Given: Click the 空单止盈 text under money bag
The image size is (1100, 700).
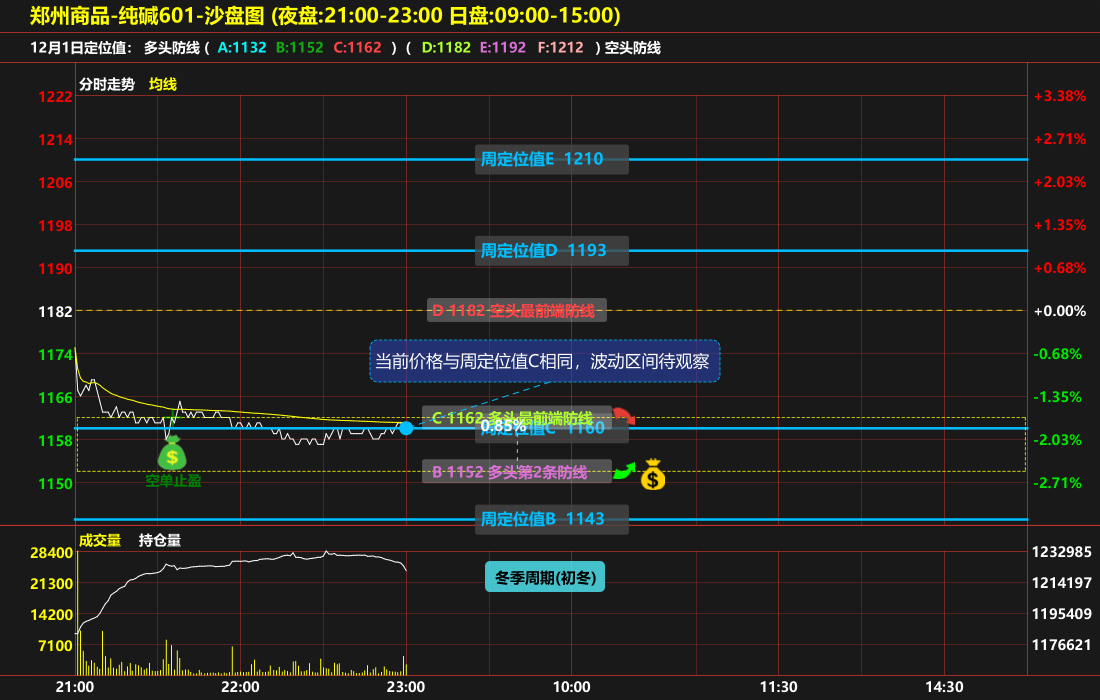Looking at the screenshot, I should [x=172, y=481].
